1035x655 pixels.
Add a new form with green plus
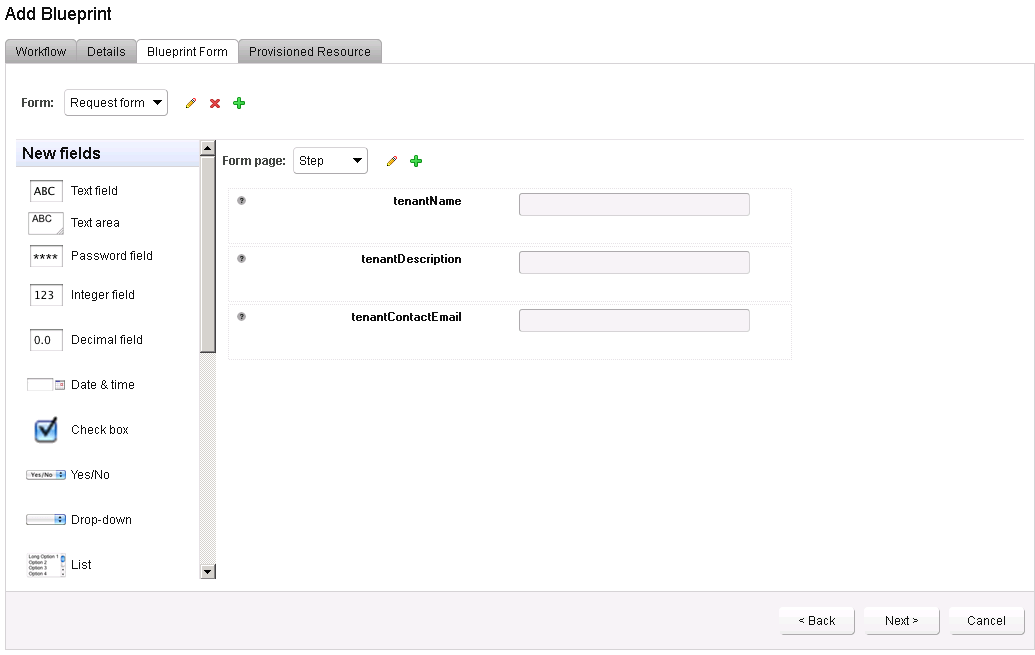(239, 103)
